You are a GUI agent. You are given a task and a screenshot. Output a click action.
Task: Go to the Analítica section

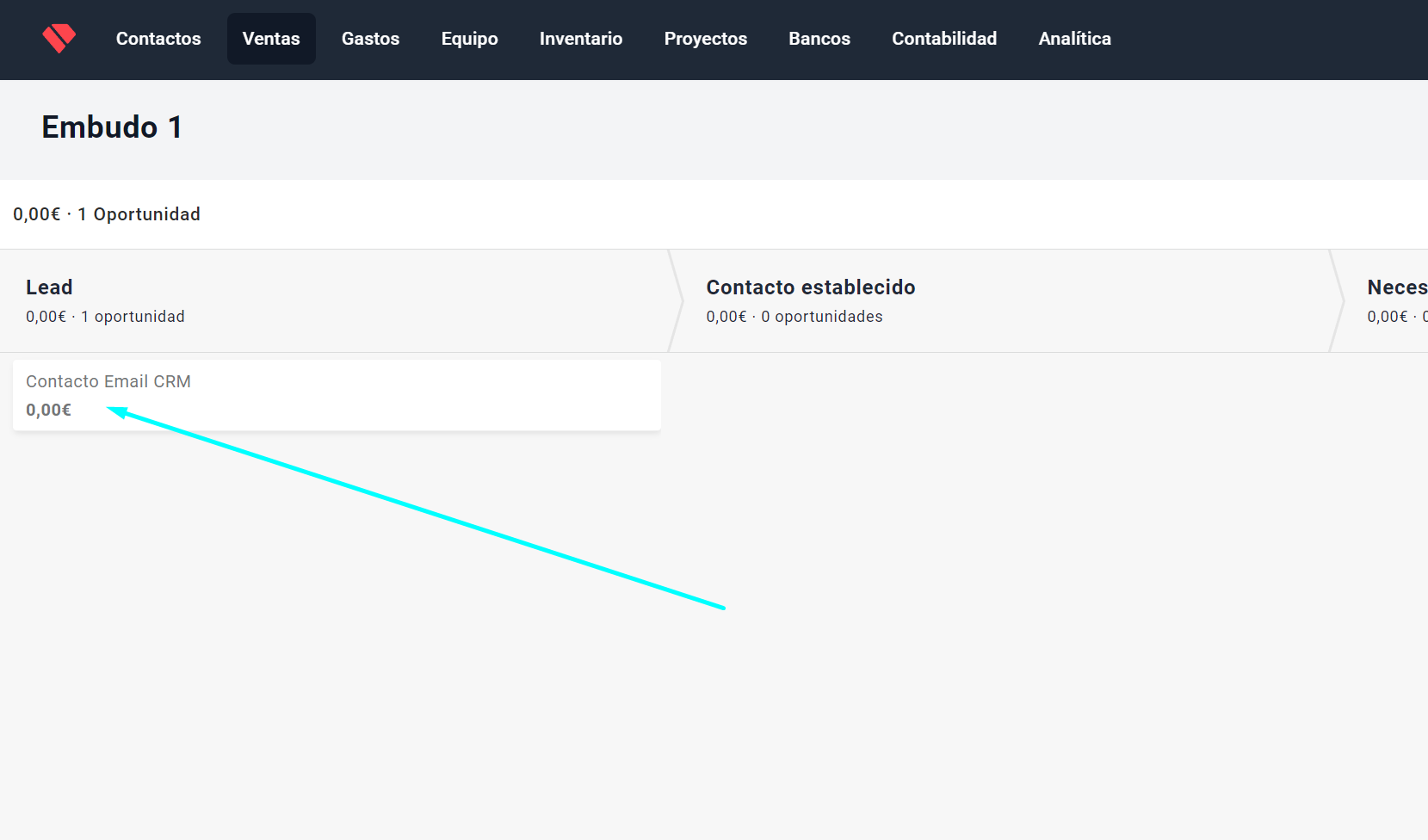1074,39
